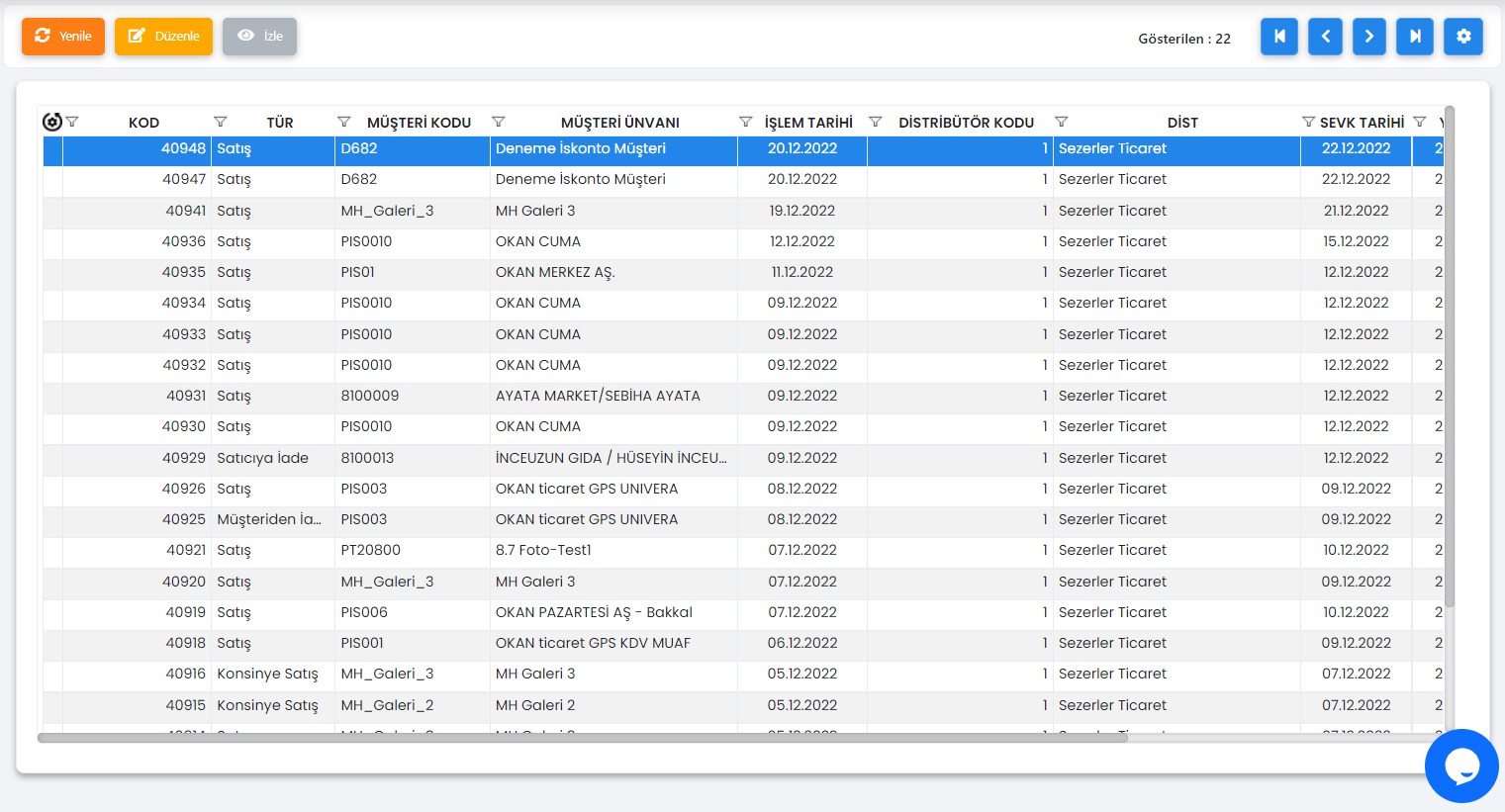This screenshot has width=1505, height=812.
Task: Click transaction date 06.12.2022
Action: pos(802,643)
